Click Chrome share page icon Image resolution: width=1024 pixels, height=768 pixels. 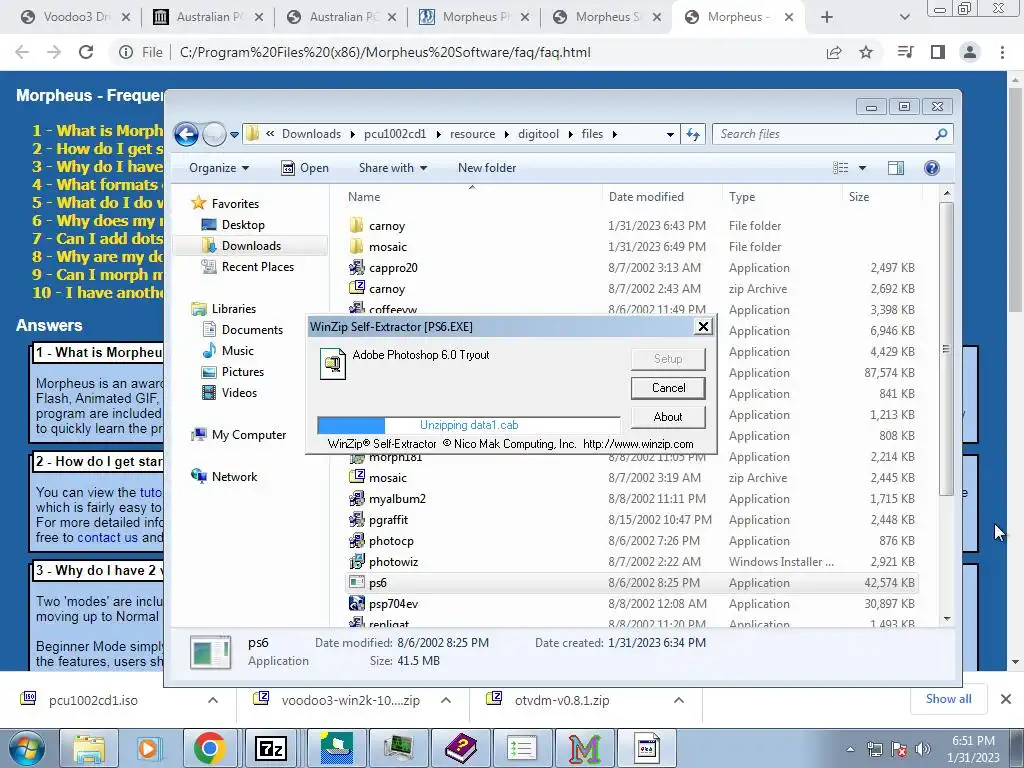click(x=834, y=52)
